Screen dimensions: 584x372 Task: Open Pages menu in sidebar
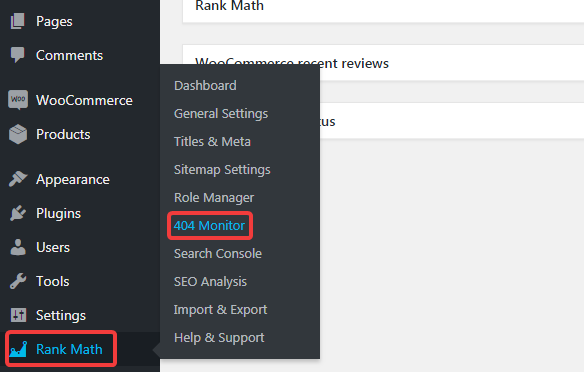coord(54,22)
